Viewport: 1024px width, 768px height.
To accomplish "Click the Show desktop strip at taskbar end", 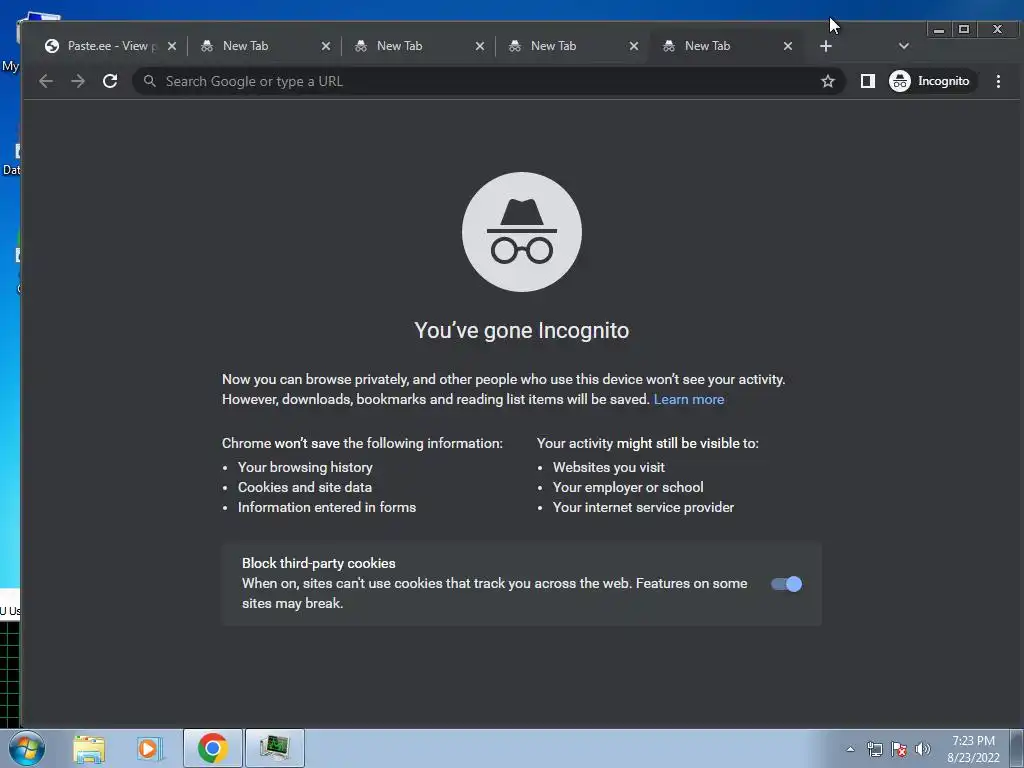I will [x=1018, y=748].
